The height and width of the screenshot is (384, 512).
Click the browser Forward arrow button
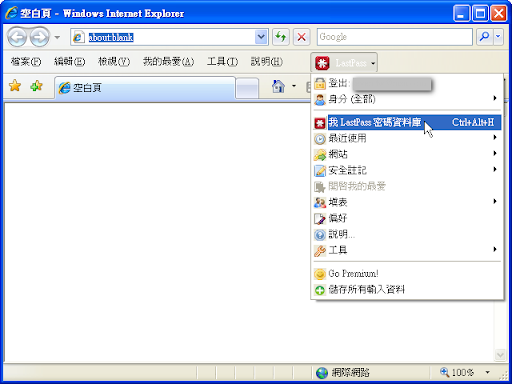[x=39, y=37]
